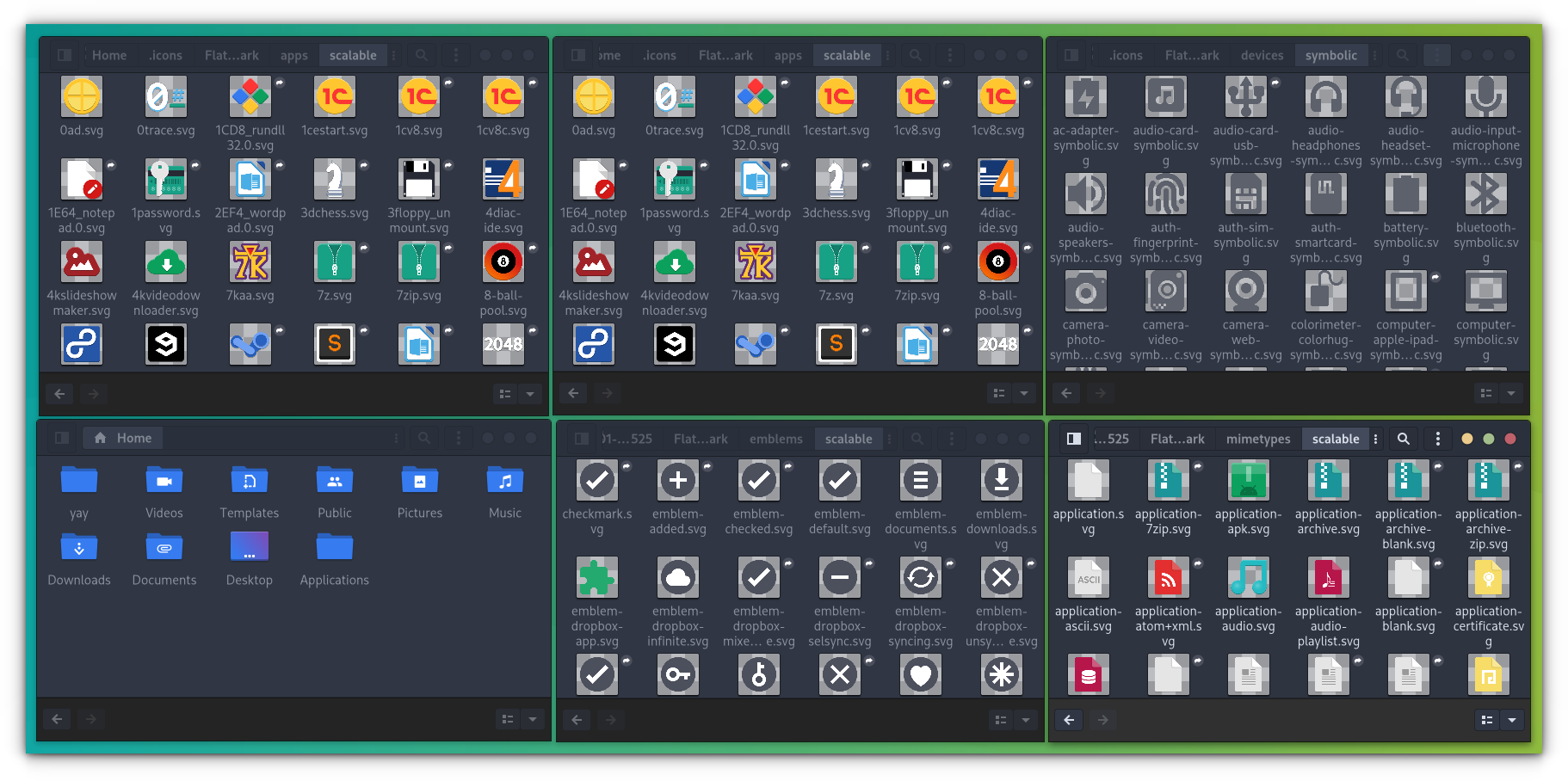
Task: Open search in the devices window
Action: tap(1403, 55)
